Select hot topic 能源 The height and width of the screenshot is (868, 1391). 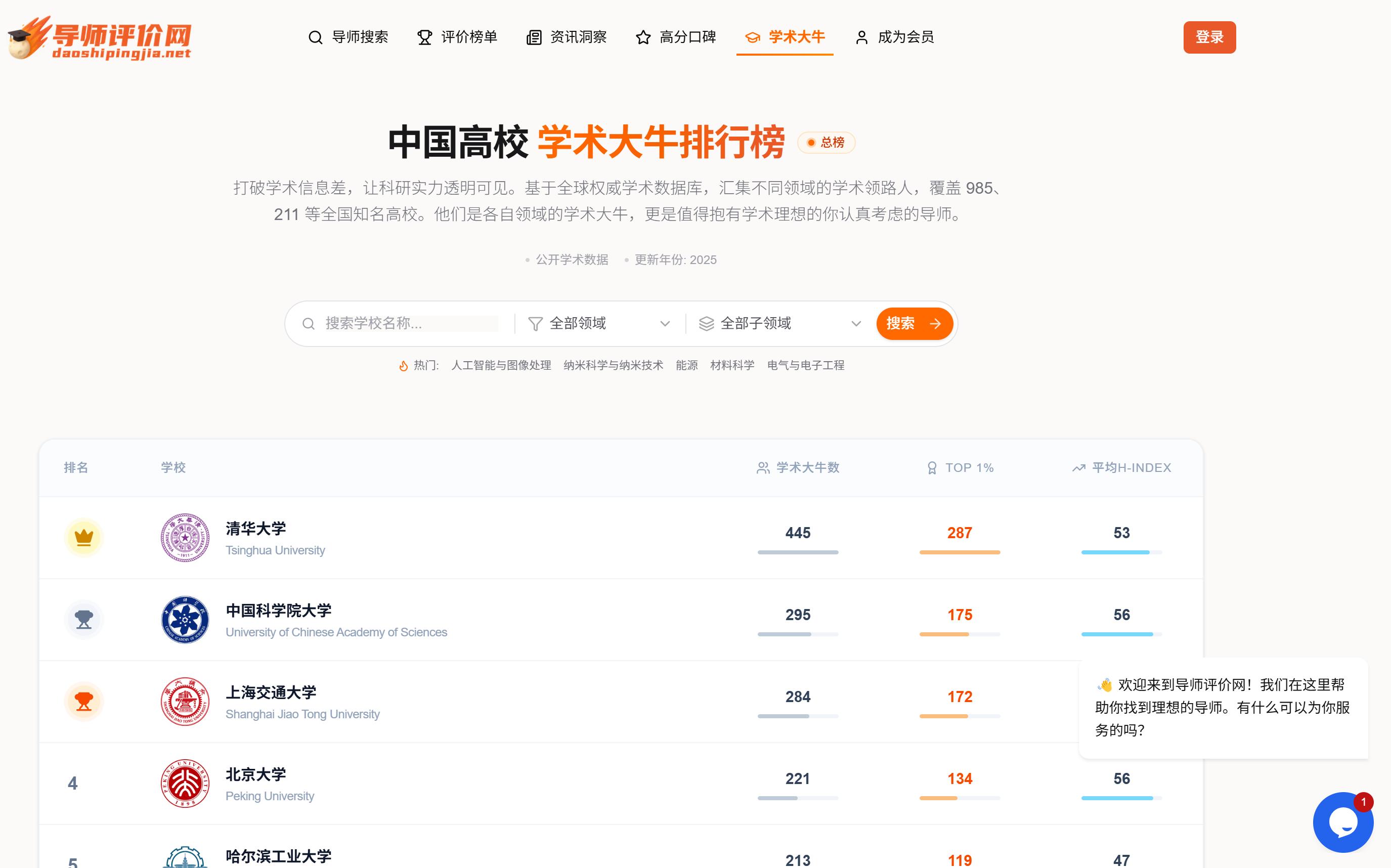coord(686,366)
